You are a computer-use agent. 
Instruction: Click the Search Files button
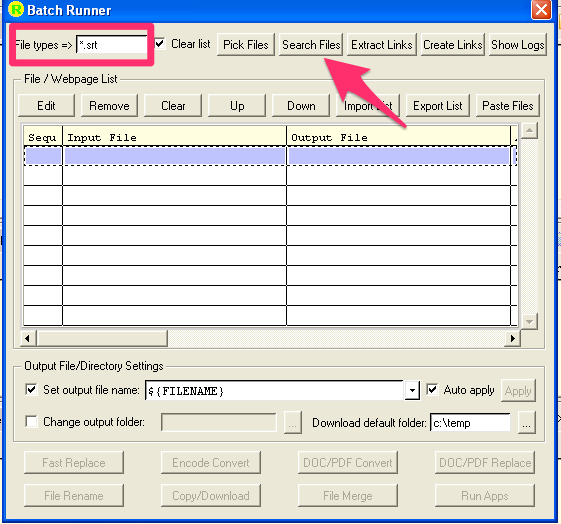click(x=311, y=45)
